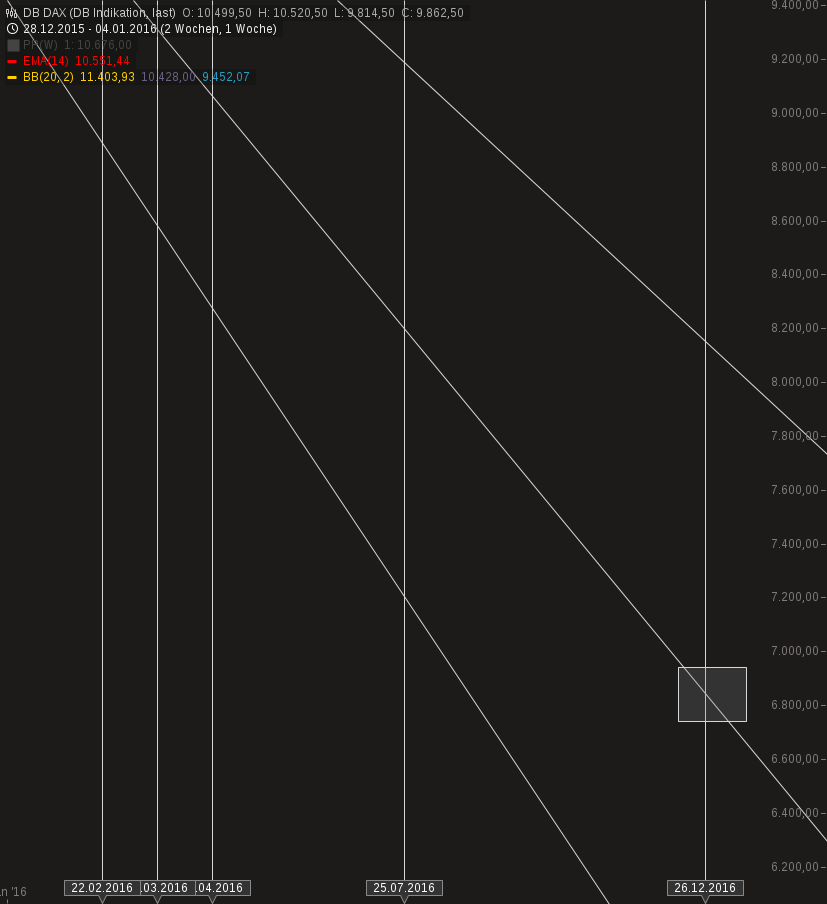The height and width of the screenshot is (904, 827).
Task: Select the 25.07.2016 date marker
Action: (x=404, y=888)
